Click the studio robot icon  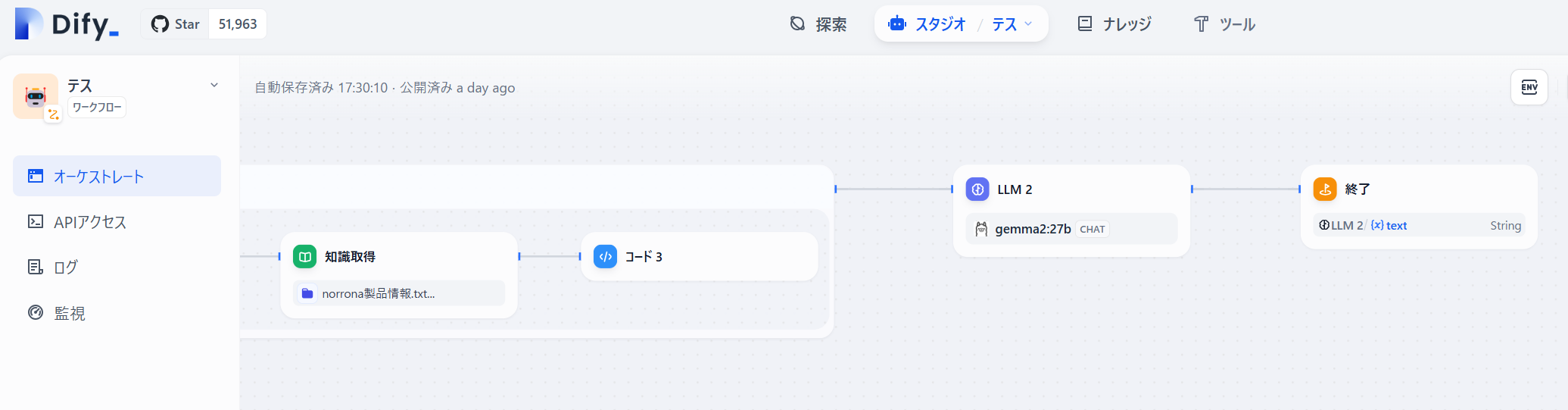[x=897, y=23]
